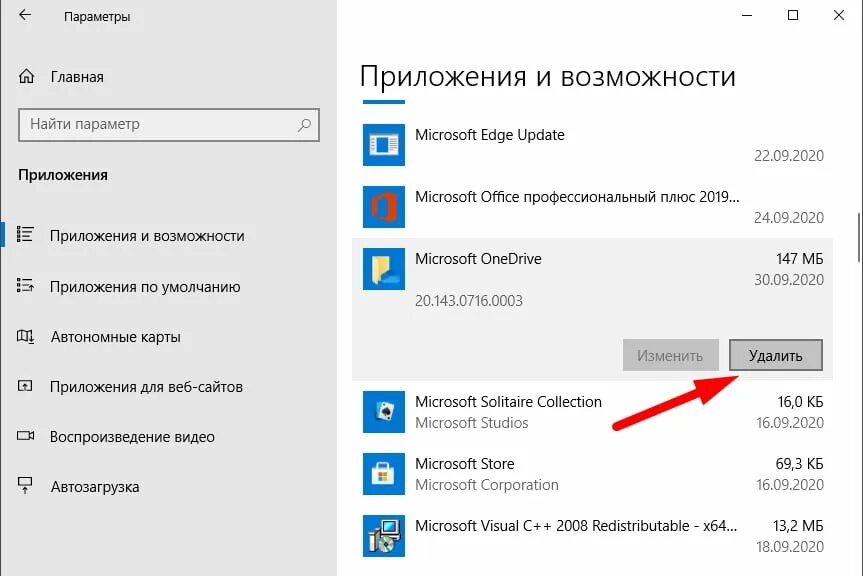The height and width of the screenshot is (576, 863).
Task: Open the Главная home icon
Action: 26,76
